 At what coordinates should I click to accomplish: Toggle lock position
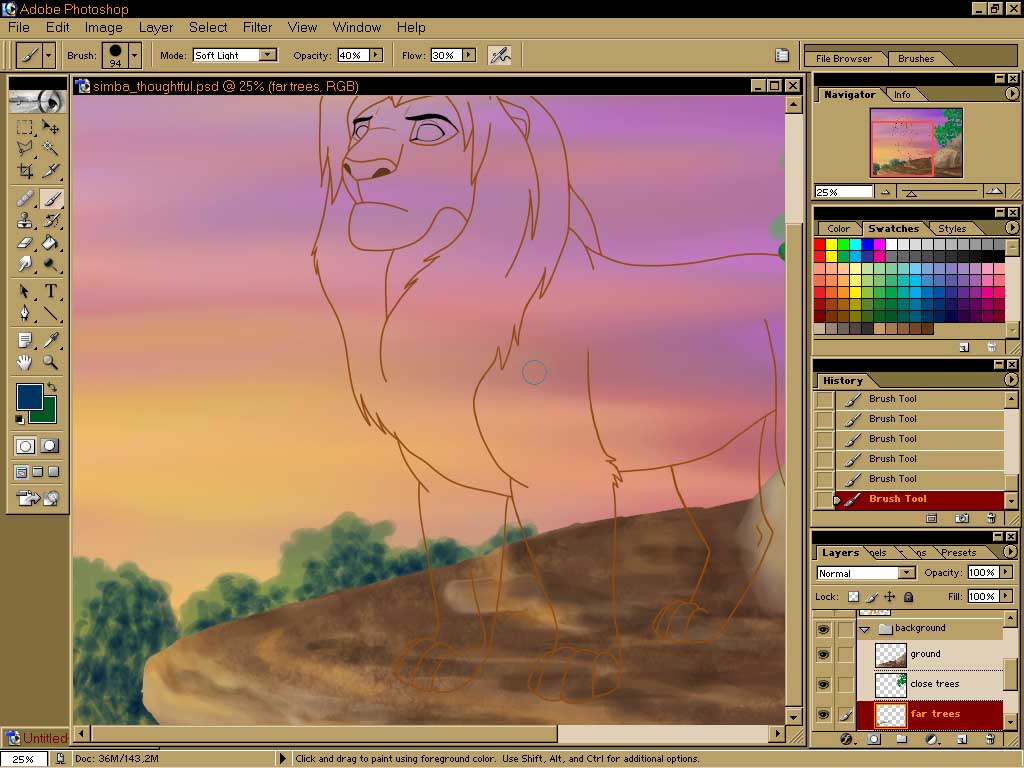[889, 596]
